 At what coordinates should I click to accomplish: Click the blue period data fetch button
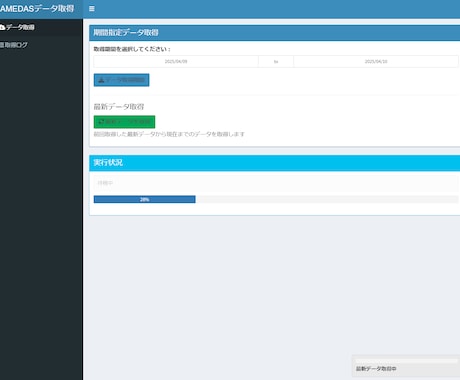pyautogui.click(x=121, y=80)
